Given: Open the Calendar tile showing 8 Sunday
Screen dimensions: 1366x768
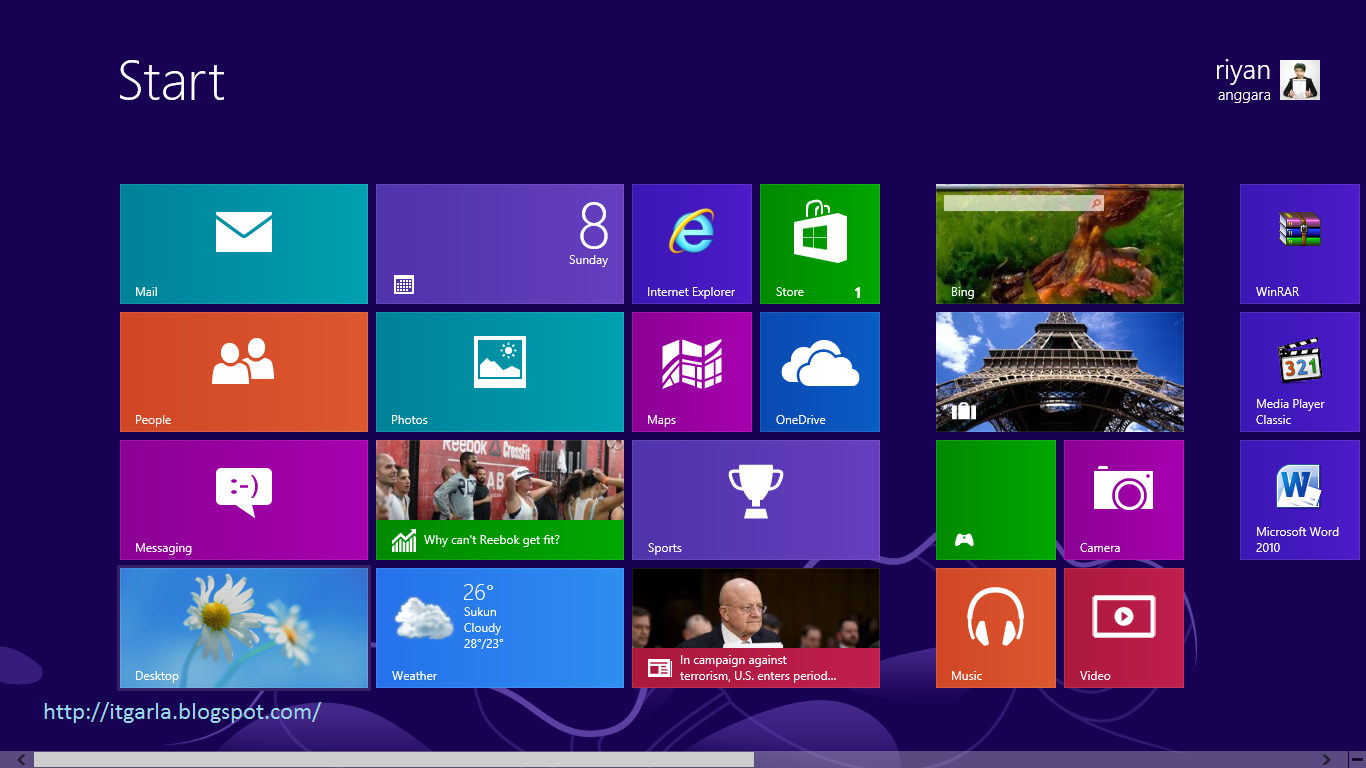Looking at the screenshot, I should (x=500, y=244).
